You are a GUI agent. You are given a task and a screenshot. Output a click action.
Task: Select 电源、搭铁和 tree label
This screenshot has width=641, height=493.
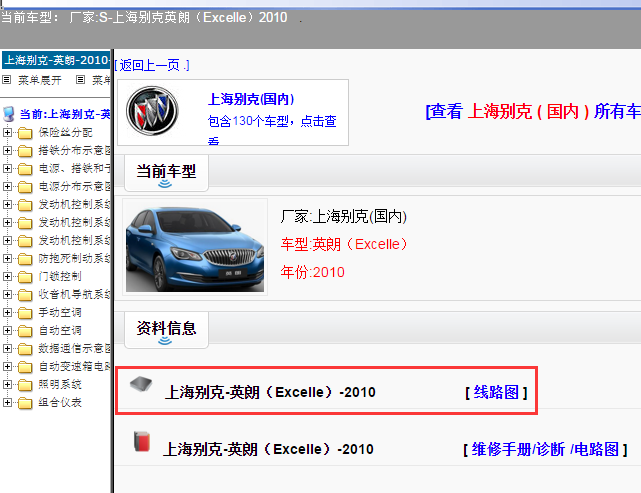74,168
